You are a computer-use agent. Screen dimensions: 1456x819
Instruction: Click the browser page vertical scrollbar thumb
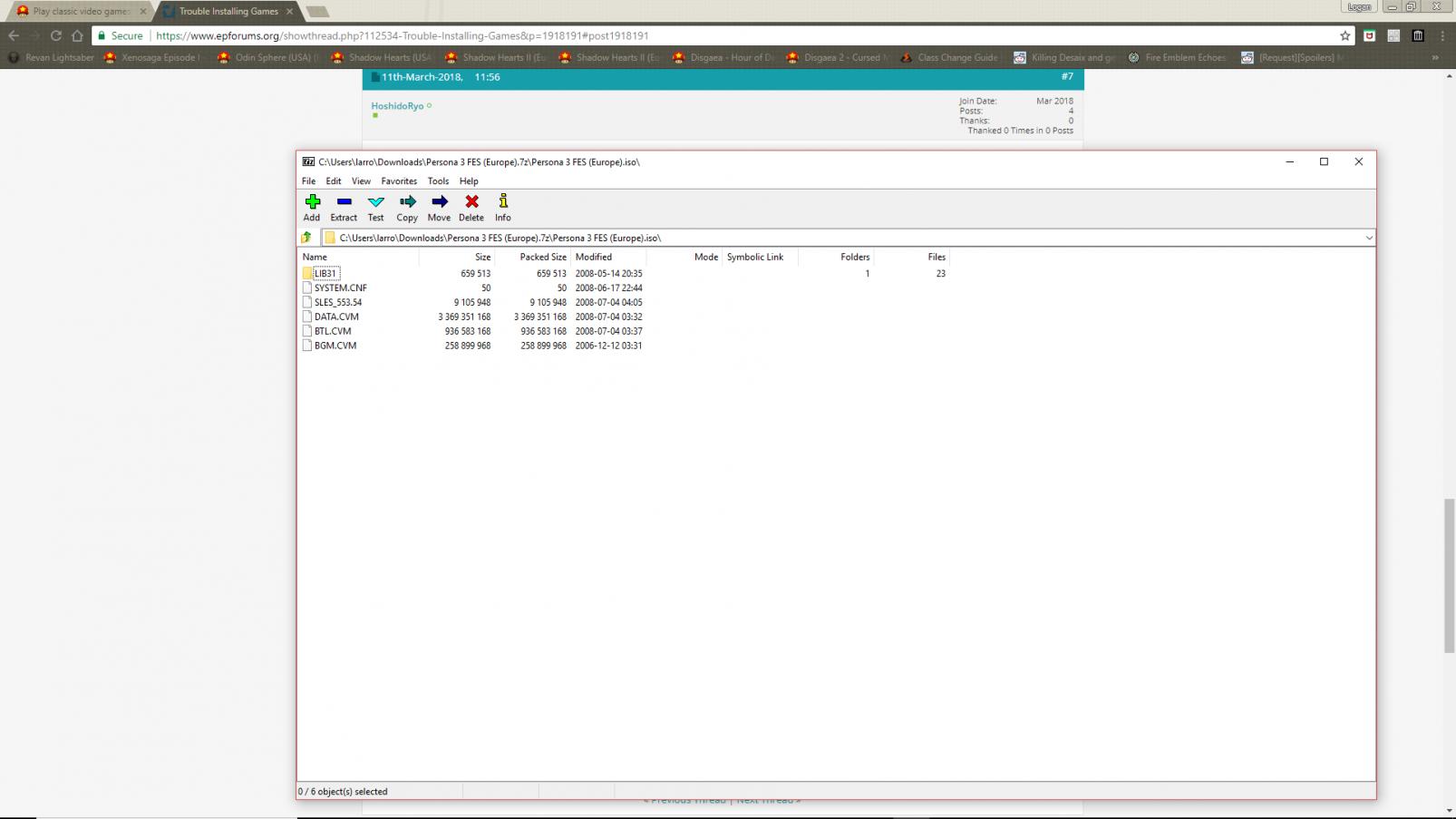1448,576
